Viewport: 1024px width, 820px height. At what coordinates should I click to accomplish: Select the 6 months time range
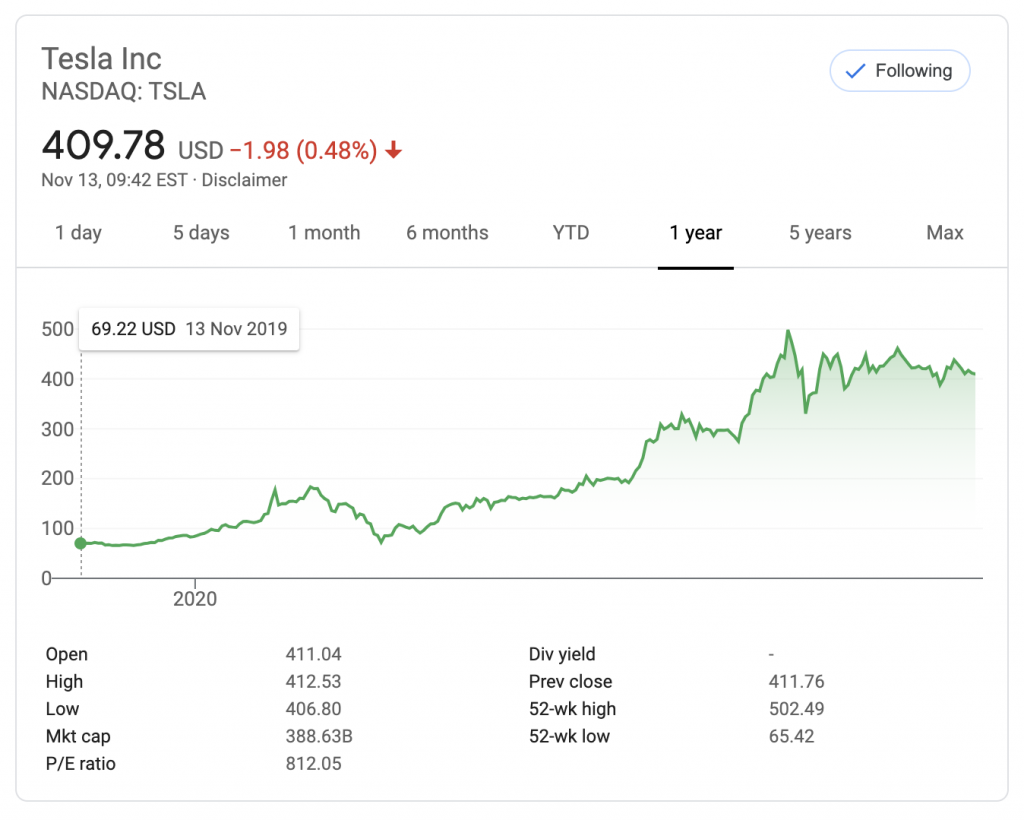pos(447,233)
